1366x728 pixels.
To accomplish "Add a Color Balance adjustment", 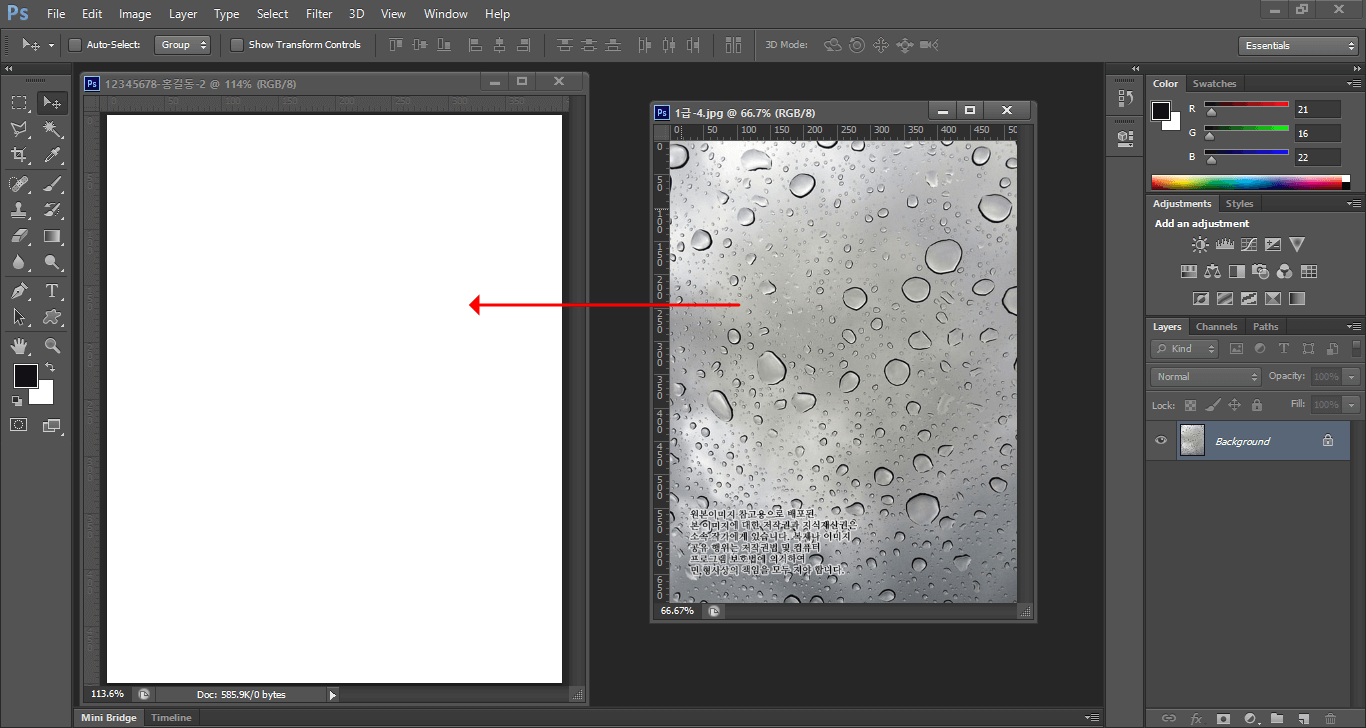I will (1212, 271).
